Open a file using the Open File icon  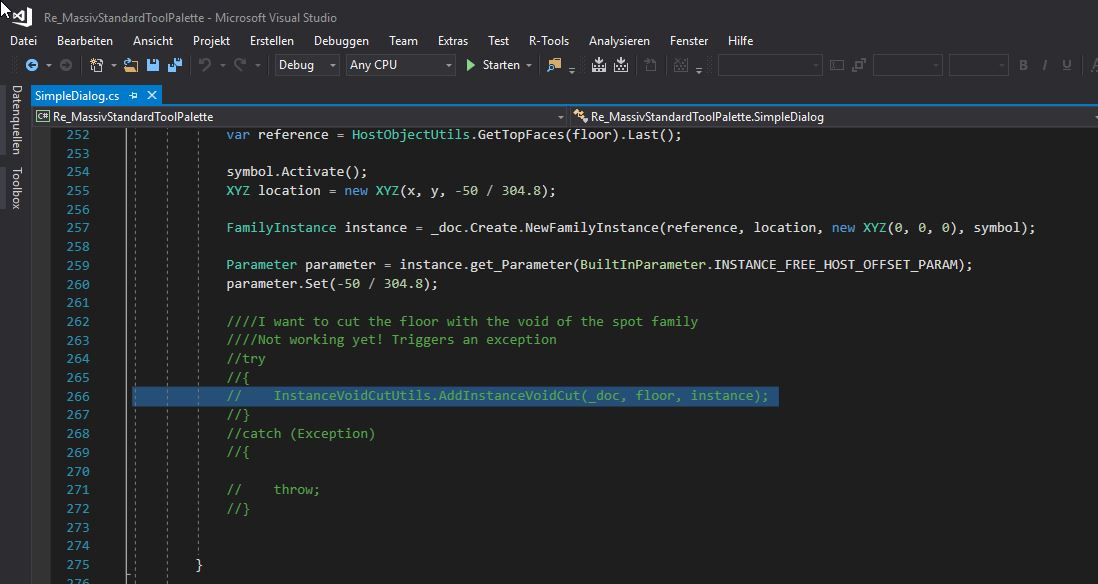coord(130,65)
